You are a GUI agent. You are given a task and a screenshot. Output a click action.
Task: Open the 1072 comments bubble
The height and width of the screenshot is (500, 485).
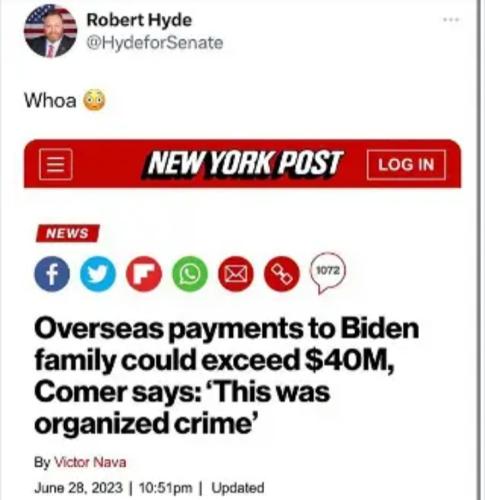point(328,273)
